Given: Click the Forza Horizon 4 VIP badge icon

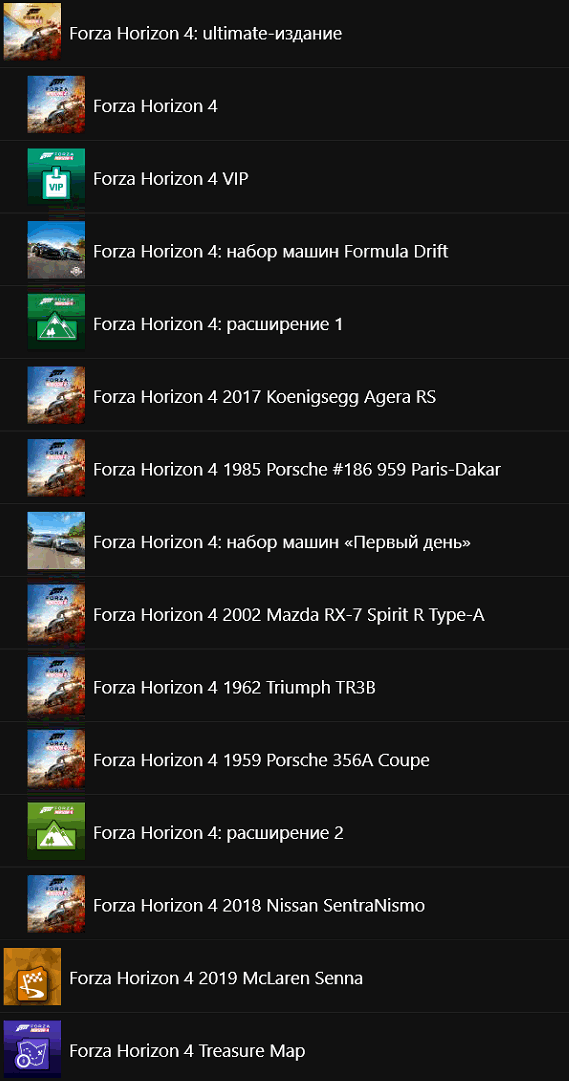Looking at the screenshot, I should pyautogui.click(x=56, y=176).
